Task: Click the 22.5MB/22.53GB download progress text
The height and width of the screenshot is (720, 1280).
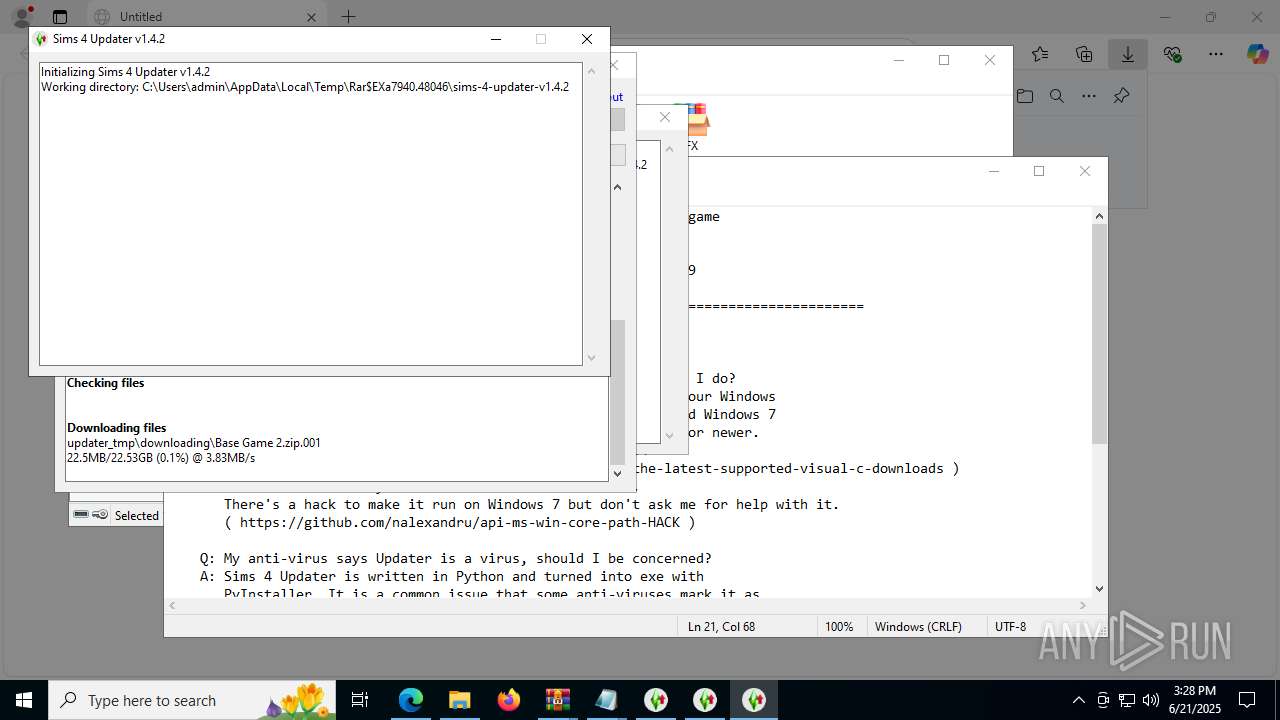Action: click(x=161, y=458)
